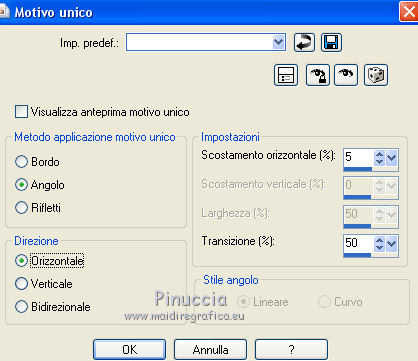This screenshot has height=361, width=418.
Task: Click the save preset floppy disk icon
Action: [x=331, y=43]
